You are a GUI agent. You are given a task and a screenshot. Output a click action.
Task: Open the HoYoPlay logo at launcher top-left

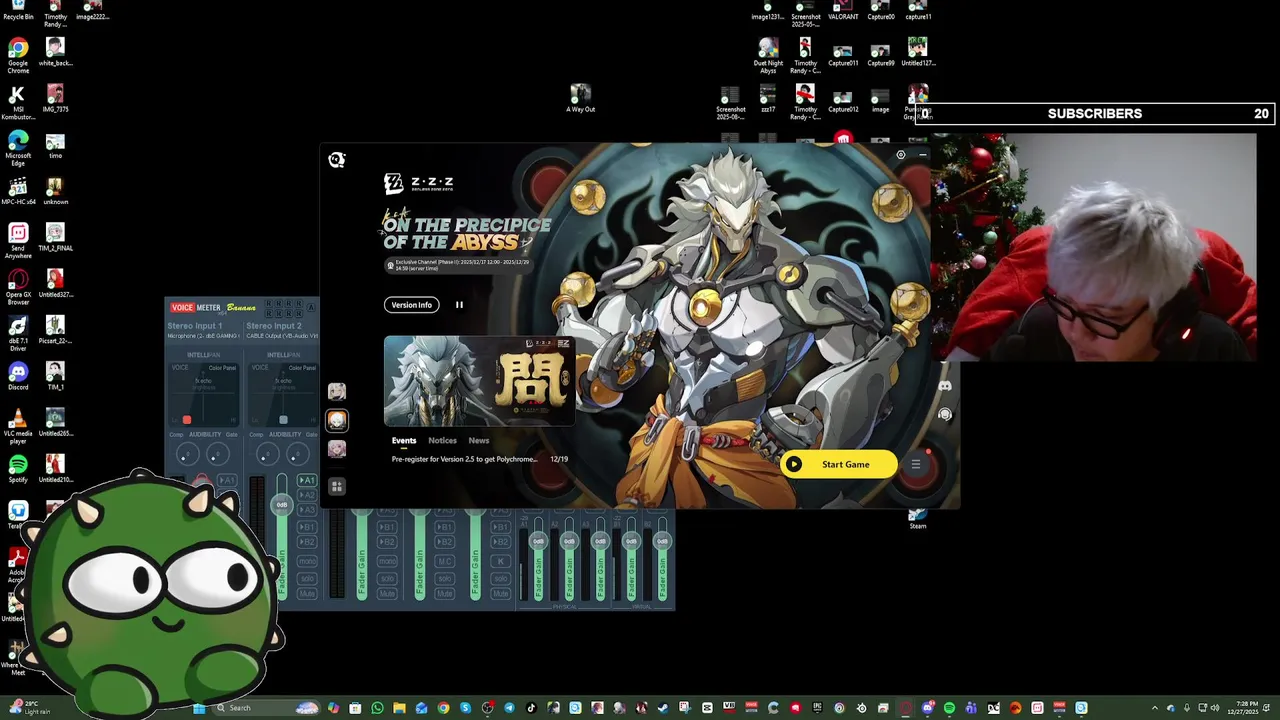337,160
